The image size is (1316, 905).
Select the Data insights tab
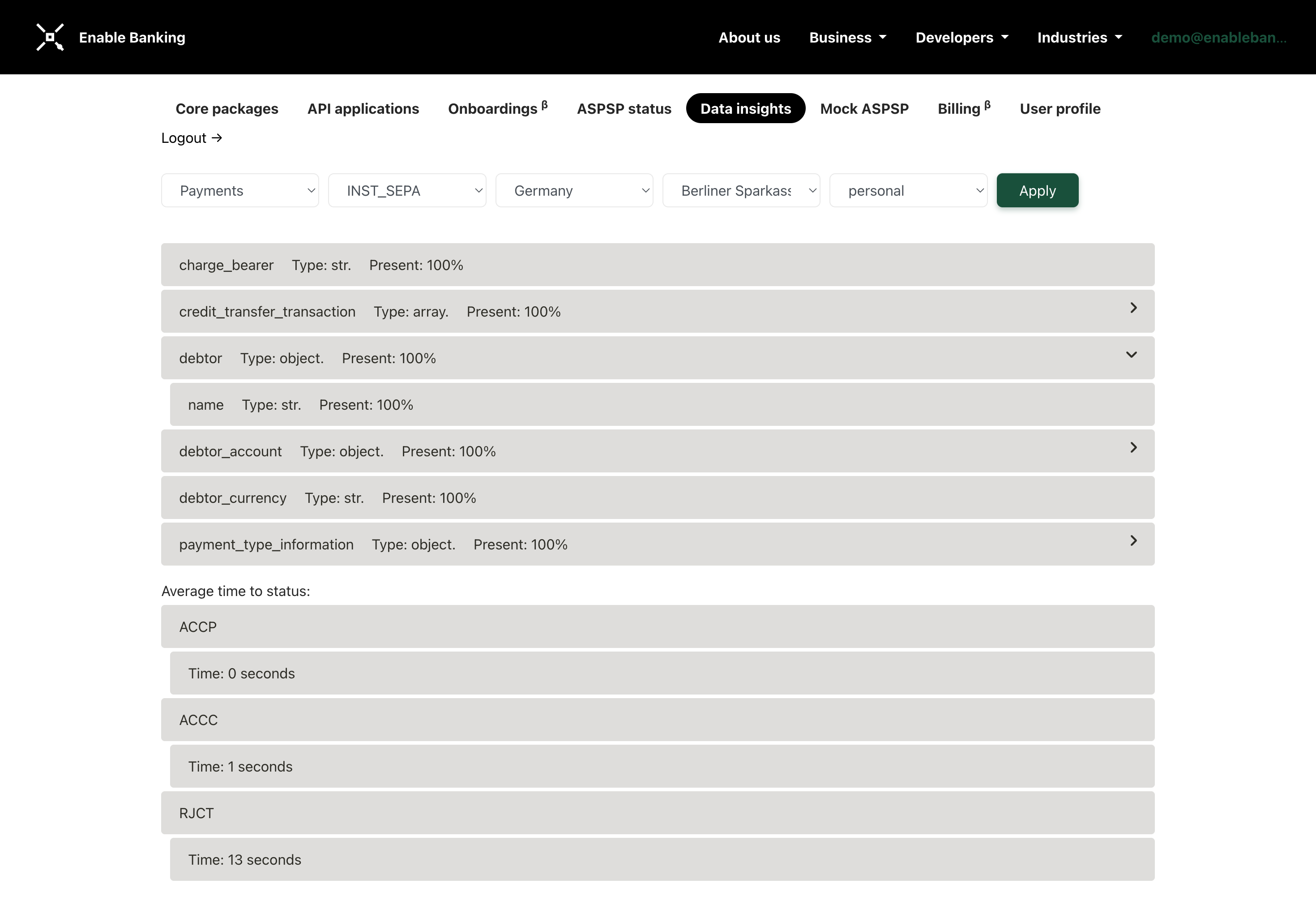tap(745, 108)
